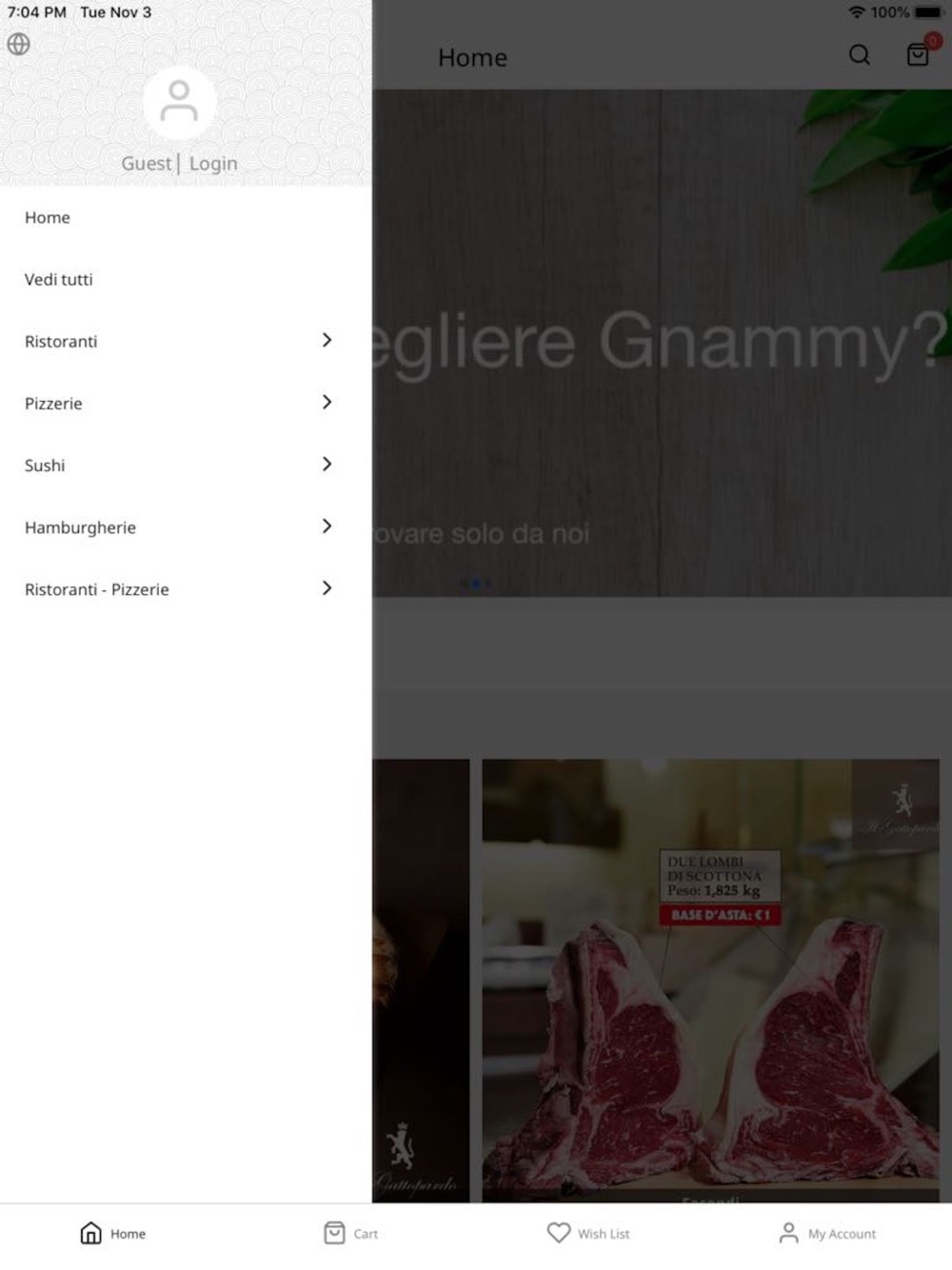Expand the Pizzerie category chevron

327,402
